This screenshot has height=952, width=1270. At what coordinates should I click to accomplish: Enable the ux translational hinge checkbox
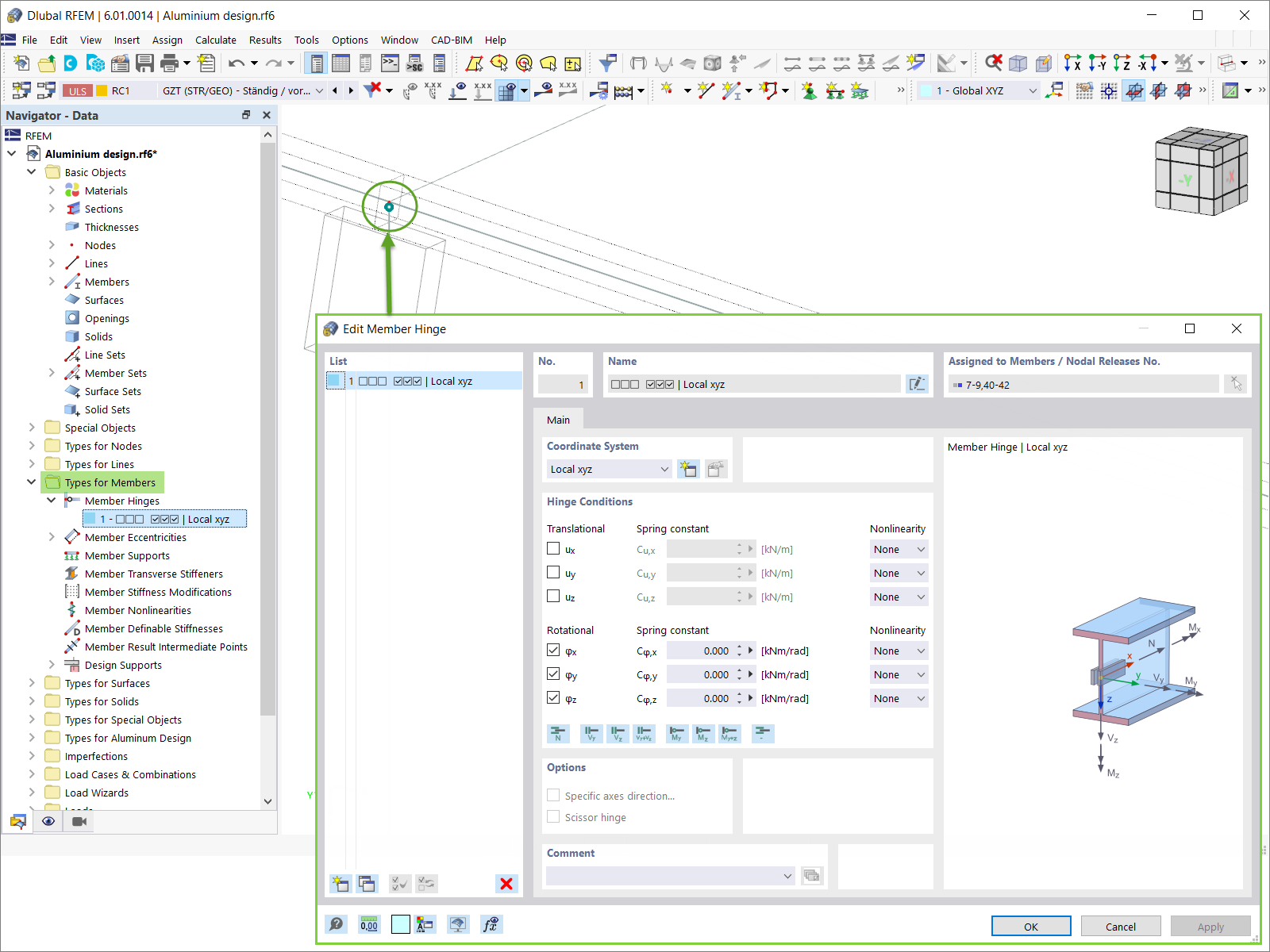(x=553, y=548)
